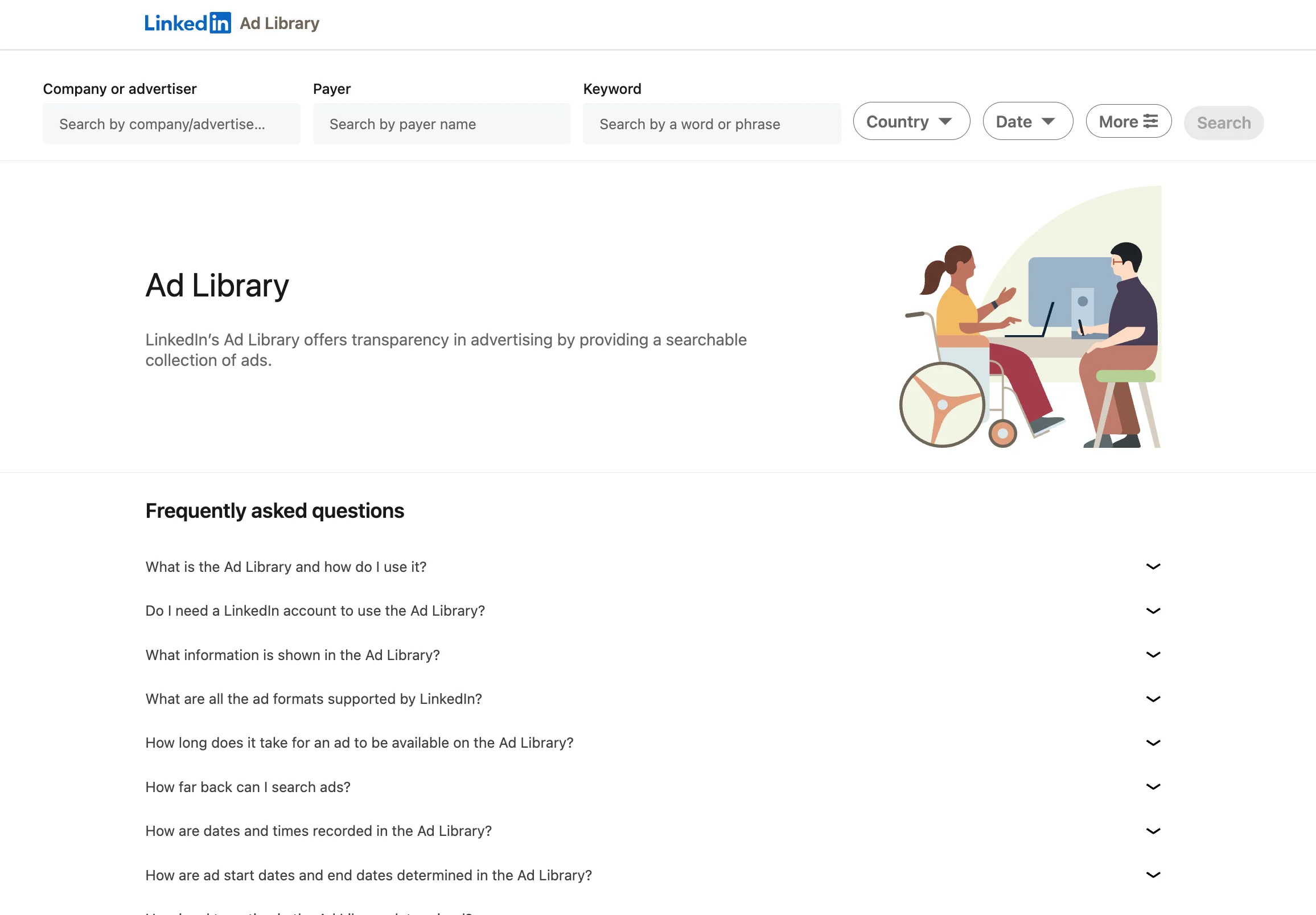This screenshot has height=915, width=1316.
Task: Click the large 'Ad Library' page heading
Action: point(217,285)
